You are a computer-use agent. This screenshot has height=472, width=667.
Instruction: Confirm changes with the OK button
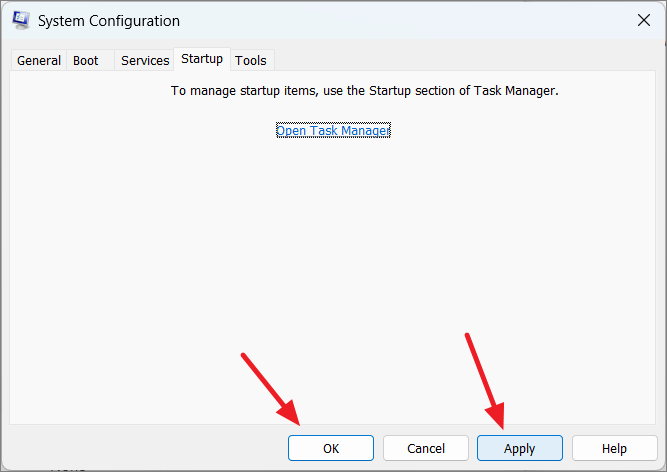click(x=331, y=448)
